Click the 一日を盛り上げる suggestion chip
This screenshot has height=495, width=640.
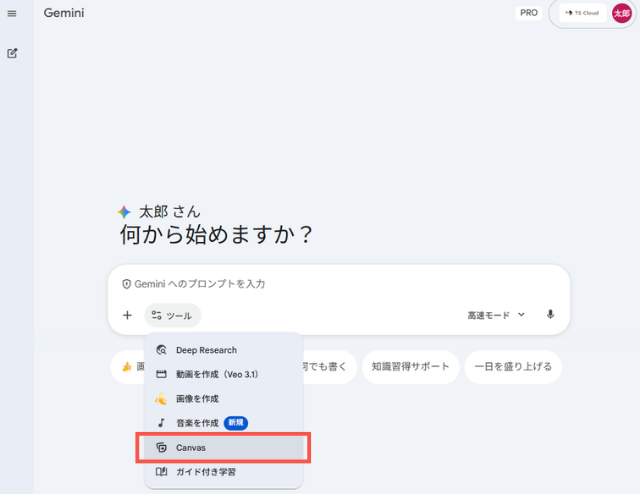coord(515,367)
